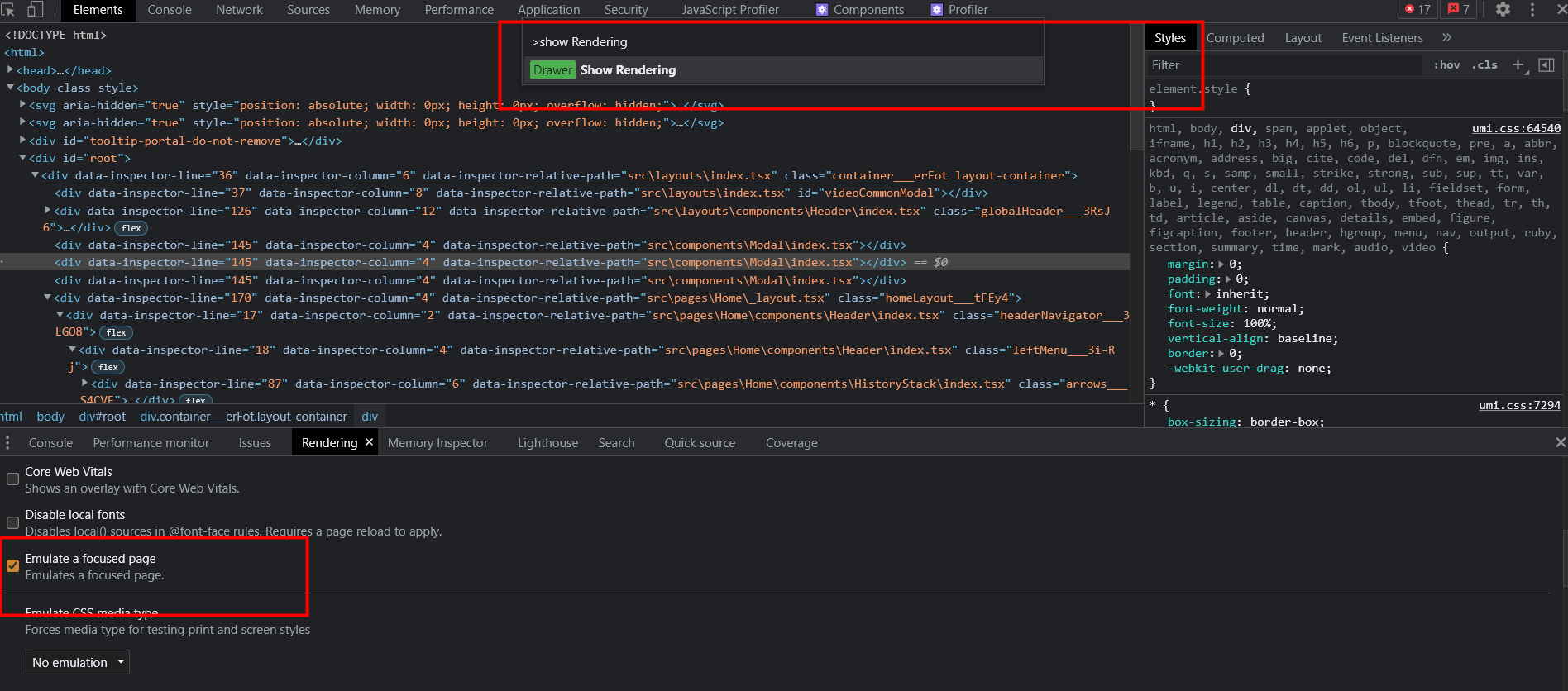Toggle device toolbar icon

tap(36, 9)
